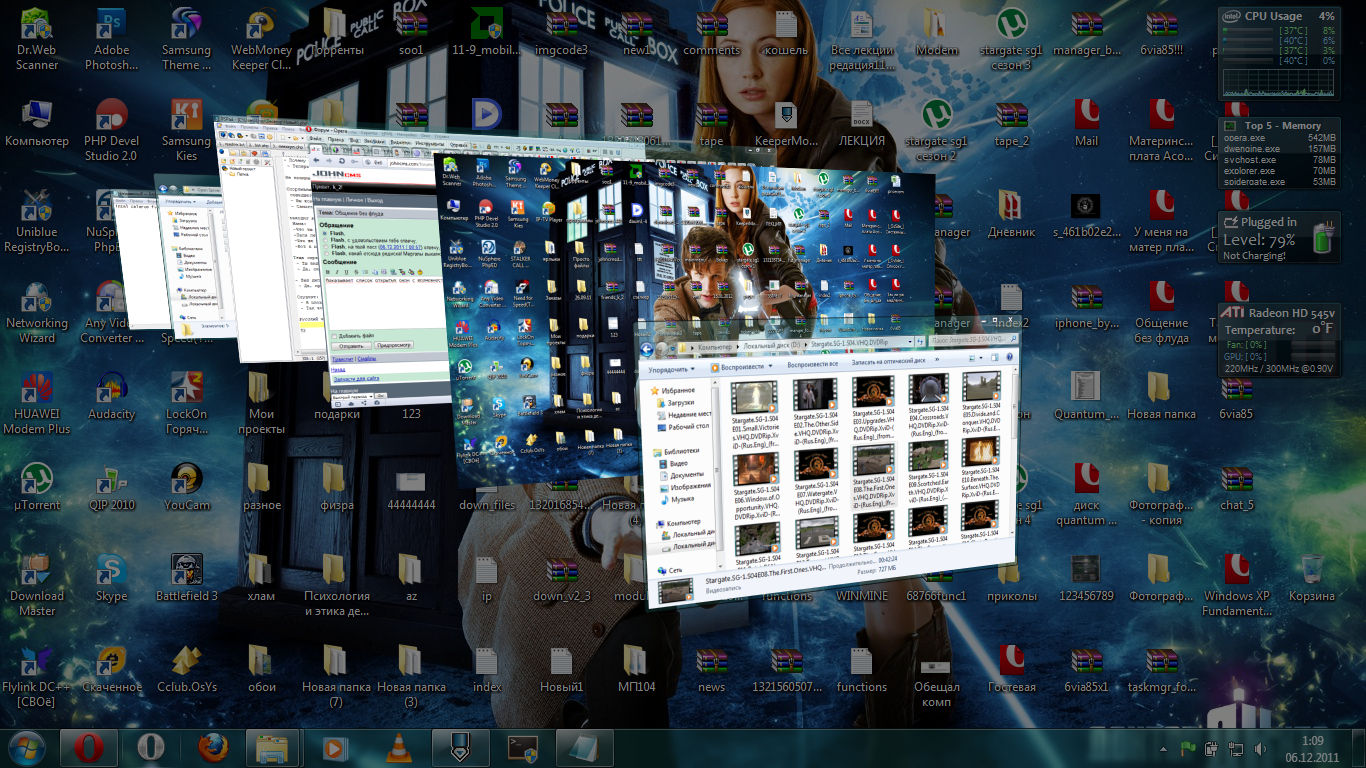Open the red Opera browser taskbar button
The width and height of the screenshot is (1366, 768).
click(x=89, y=748)
